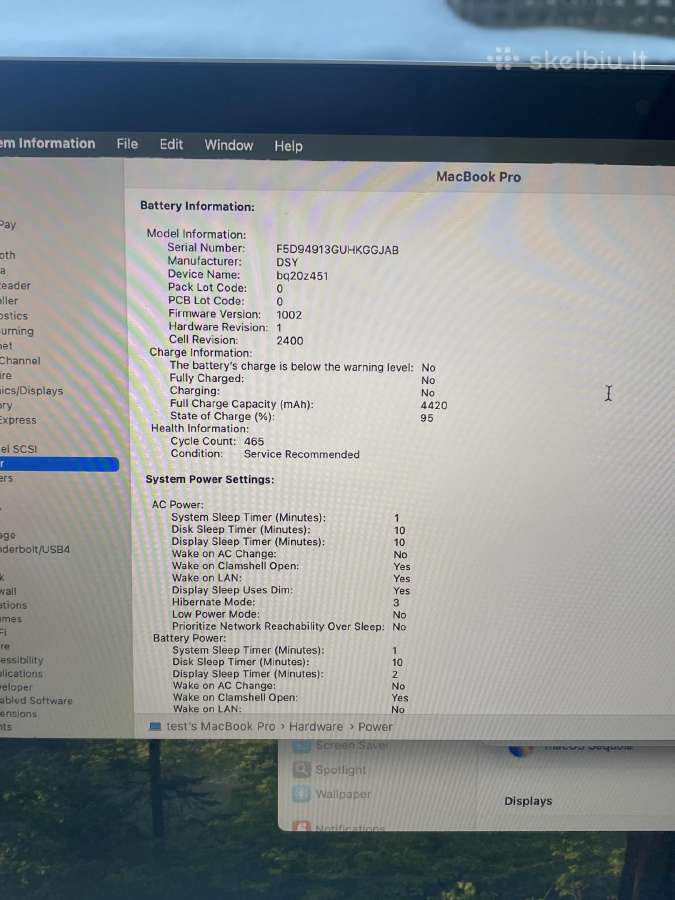This screenshot has width=675, height=900.
Task: Click the Charge Information label
Action: [x=200, y=352]
